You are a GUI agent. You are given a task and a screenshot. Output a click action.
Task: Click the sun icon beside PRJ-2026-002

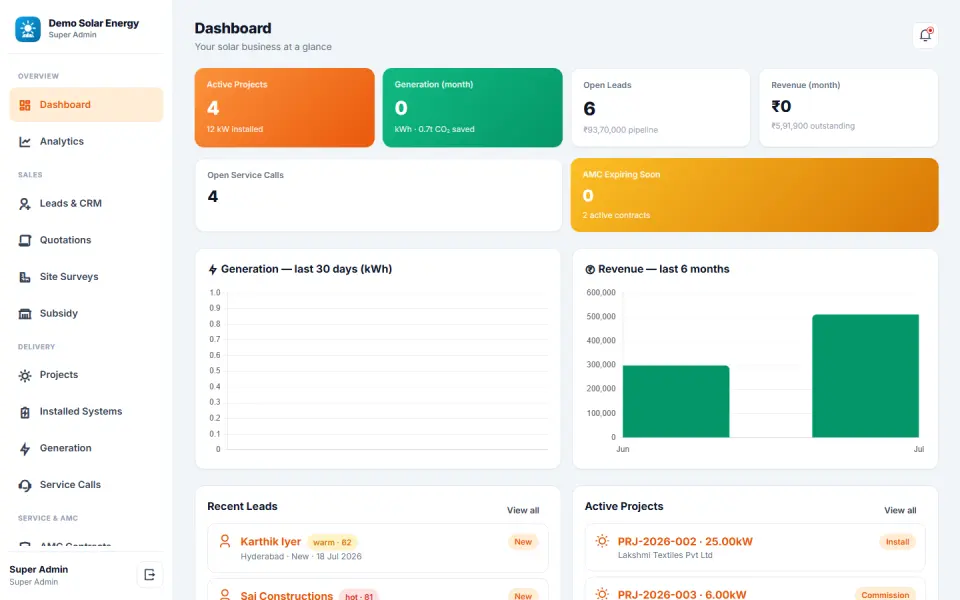[602, 541]
